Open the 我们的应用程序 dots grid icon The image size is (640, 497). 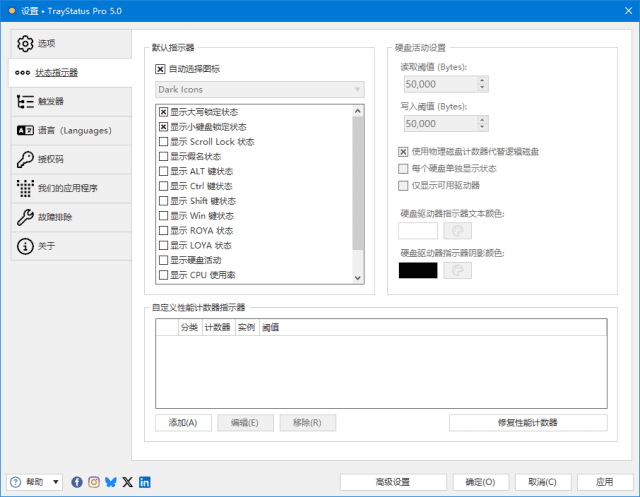tap(25, 188)
